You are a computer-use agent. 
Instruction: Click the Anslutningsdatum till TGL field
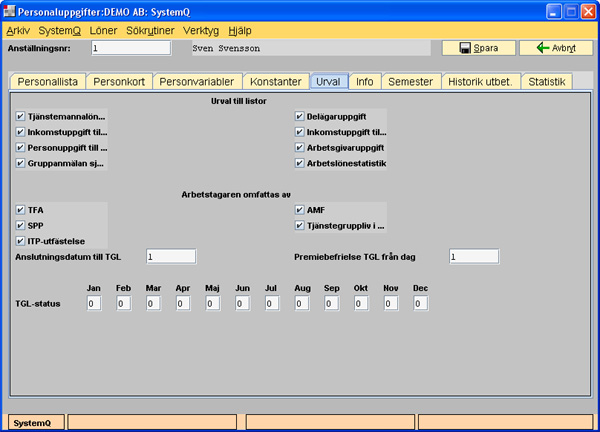170,257
